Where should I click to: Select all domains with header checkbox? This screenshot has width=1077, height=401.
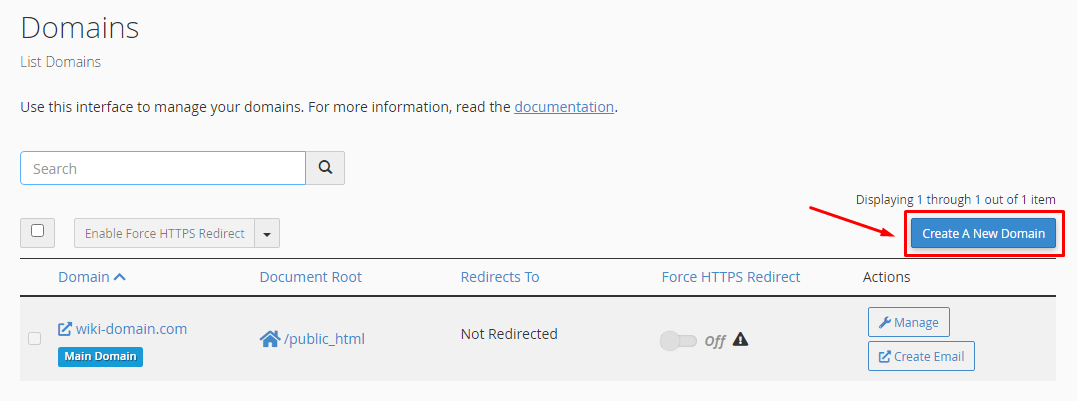click(x=38, y=231)
